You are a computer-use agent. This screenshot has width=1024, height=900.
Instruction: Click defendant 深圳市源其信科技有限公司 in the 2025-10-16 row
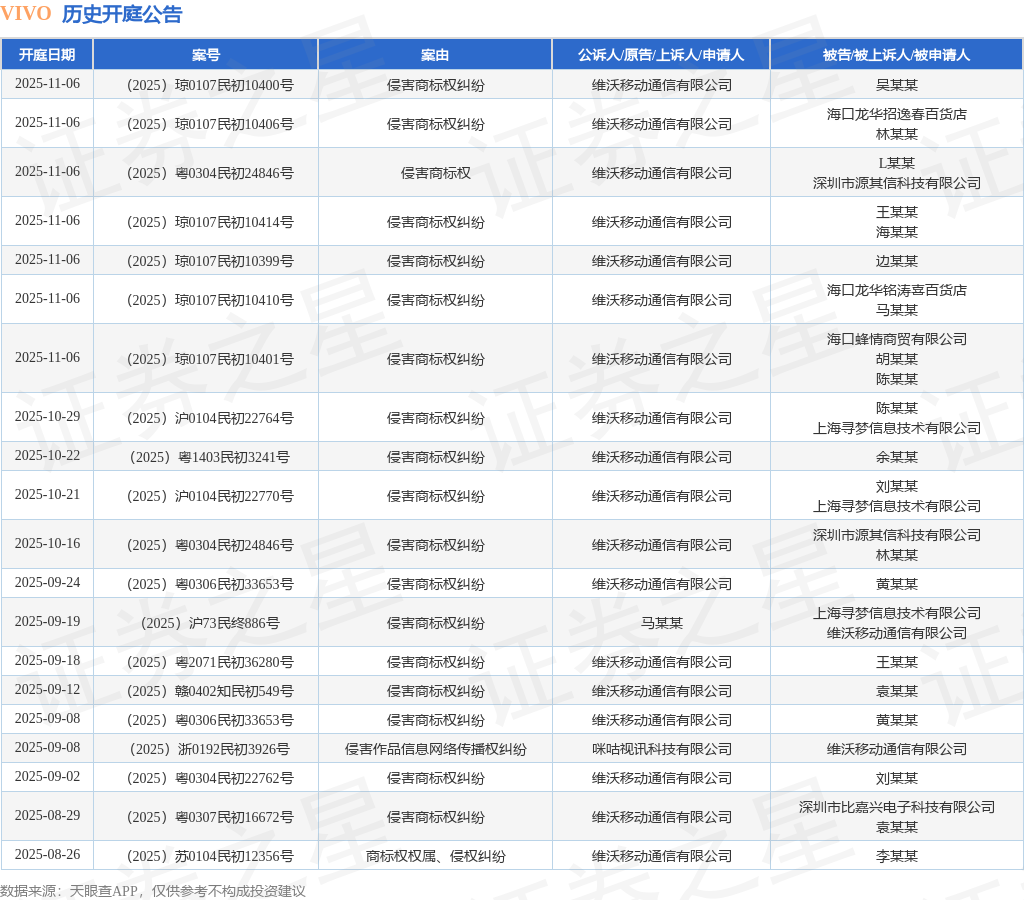pyautogui.click(x=897, y=535)
